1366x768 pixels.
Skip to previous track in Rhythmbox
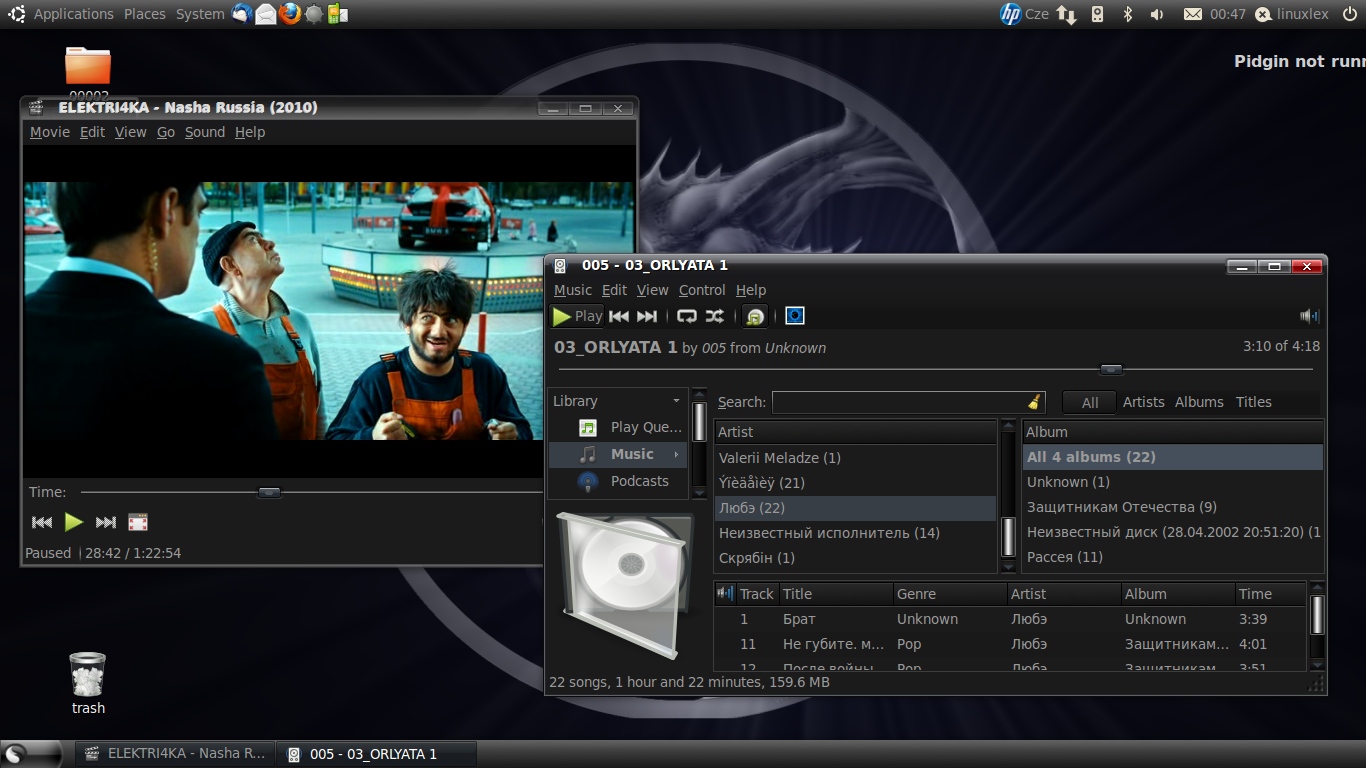(x=619, y=316)
